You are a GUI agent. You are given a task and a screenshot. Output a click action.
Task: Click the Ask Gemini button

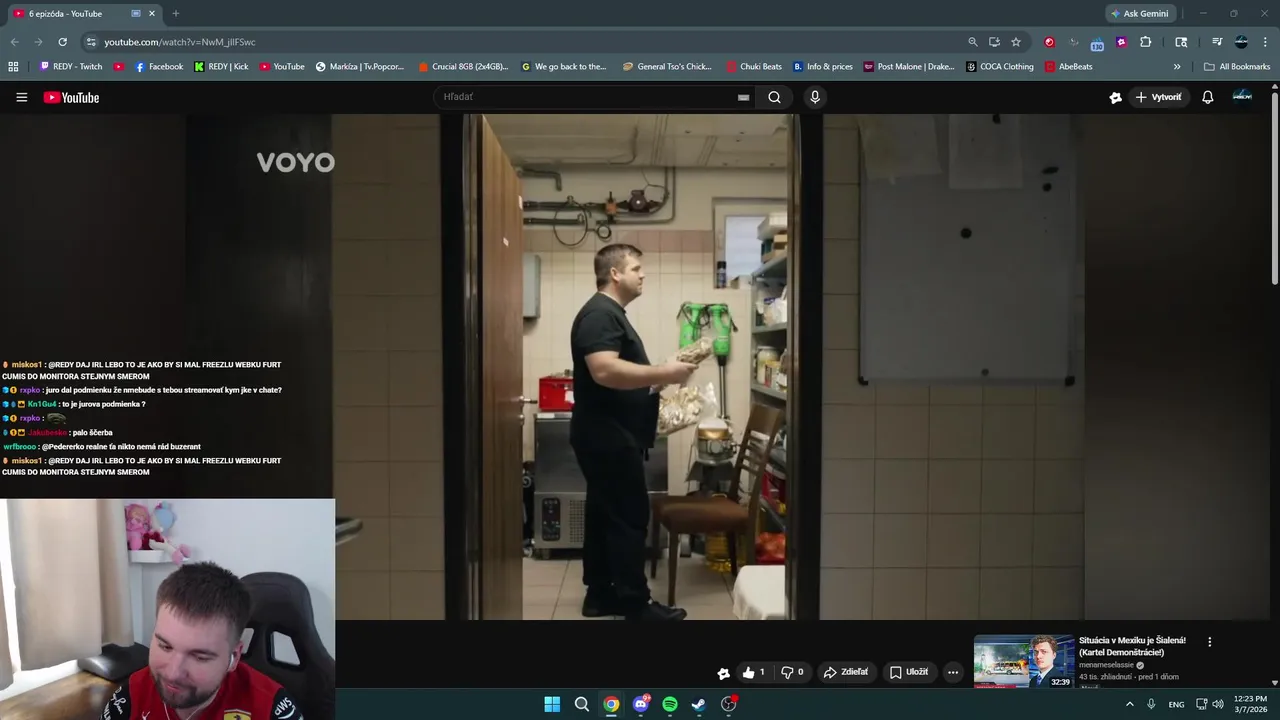pos(1139,14)
